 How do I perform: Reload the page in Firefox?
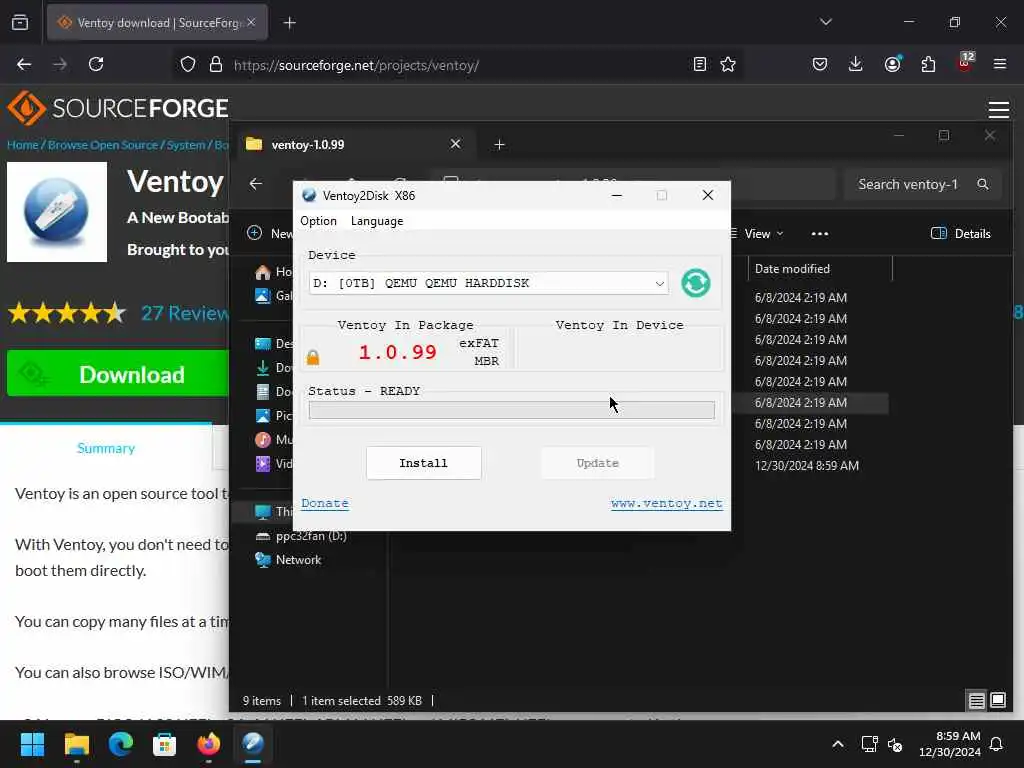96,64
